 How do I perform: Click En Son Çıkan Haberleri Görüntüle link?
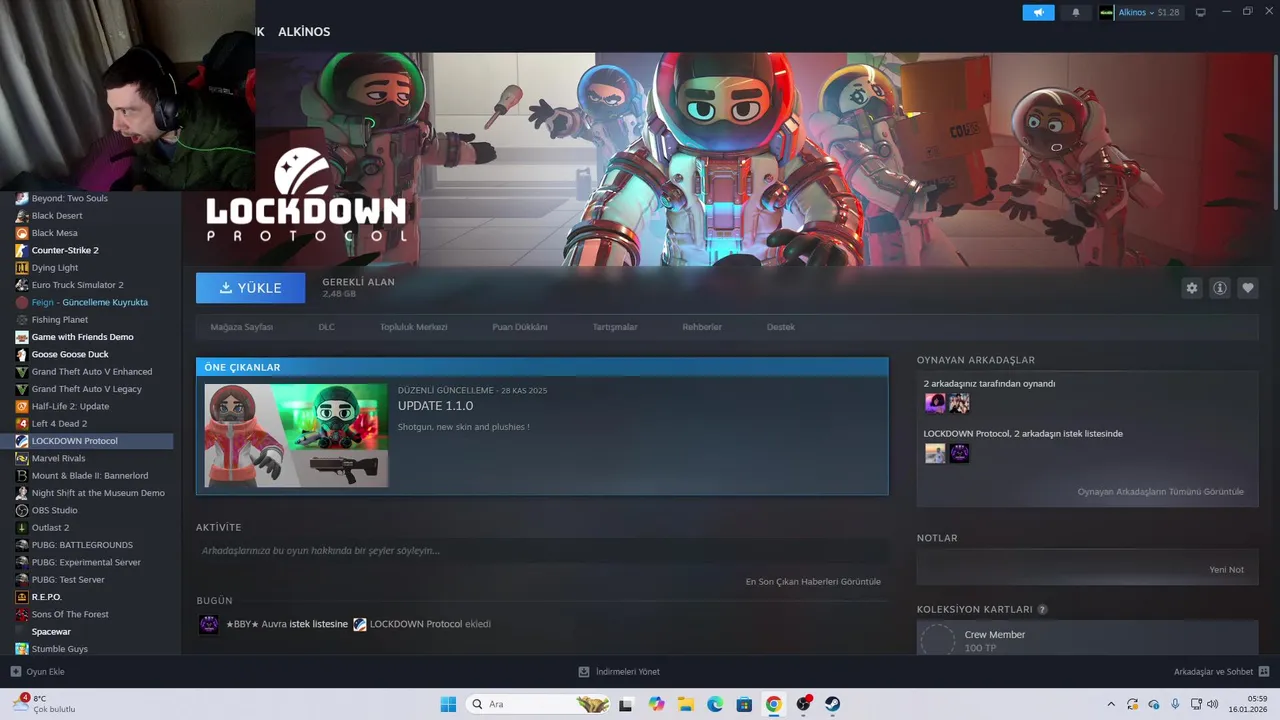[813, 582]
